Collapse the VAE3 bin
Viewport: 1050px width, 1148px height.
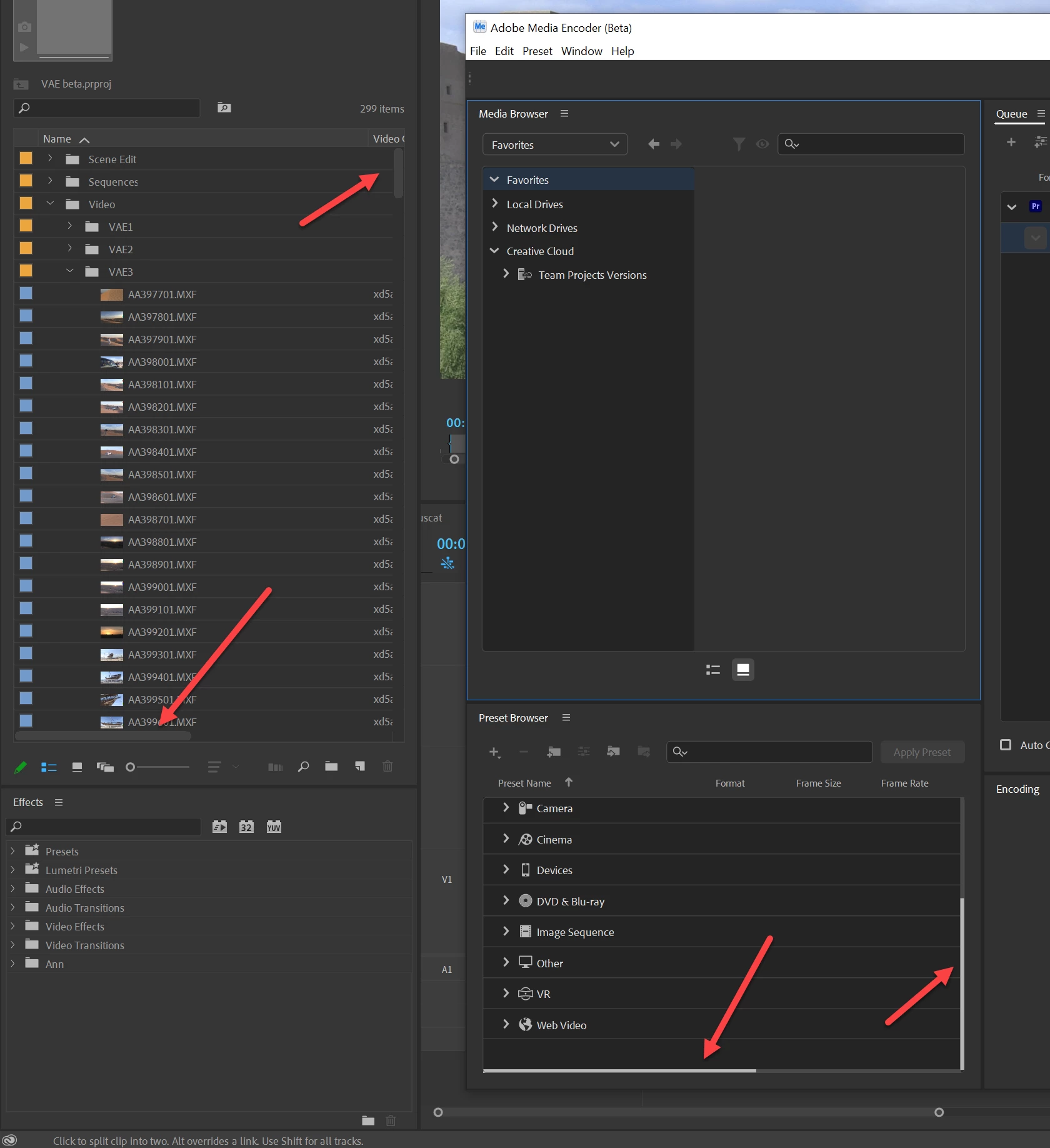pyautogui.click(x=70, y=271)
